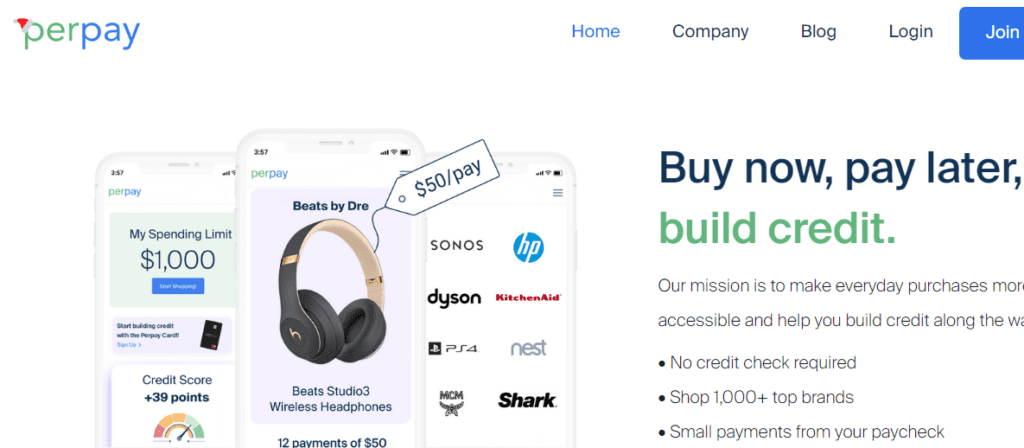
Task: Click the Sign Up link for Perpay Card
Action: [x=129, y=344]
